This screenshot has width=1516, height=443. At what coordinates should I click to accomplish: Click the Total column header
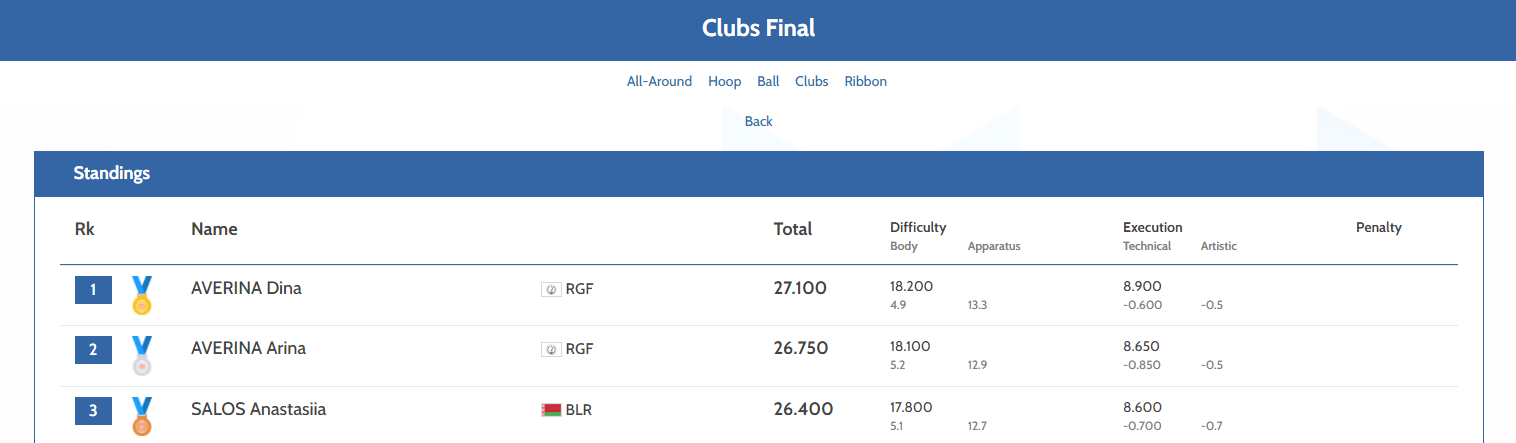[x=792, y=229]
